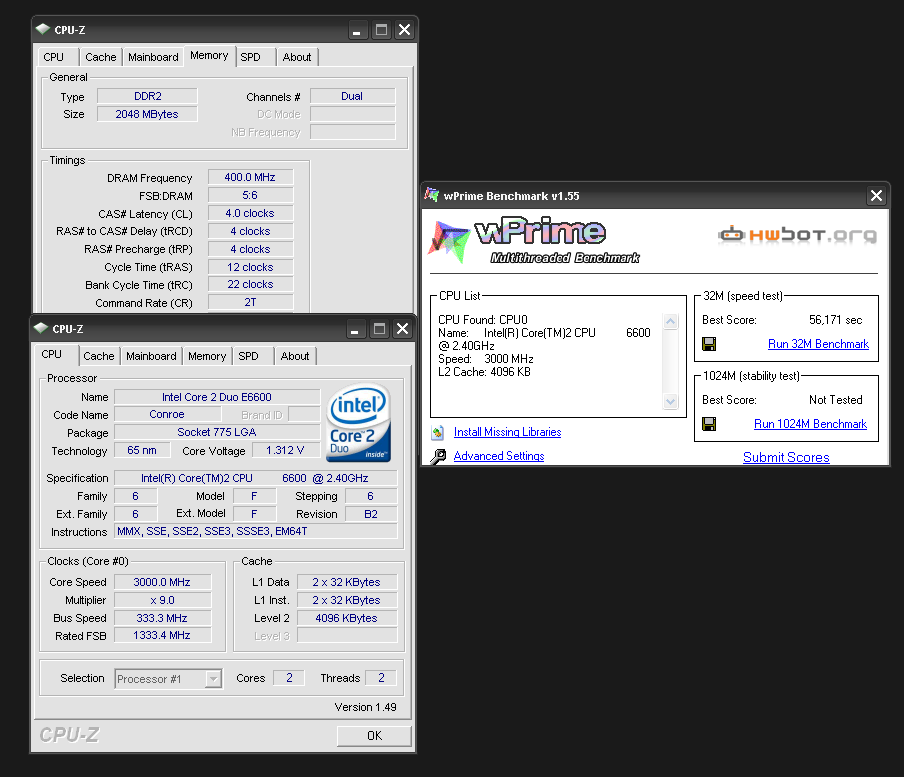Open the Processor #1 selection dropdown
904x777 pixels.
coord(213,679)
